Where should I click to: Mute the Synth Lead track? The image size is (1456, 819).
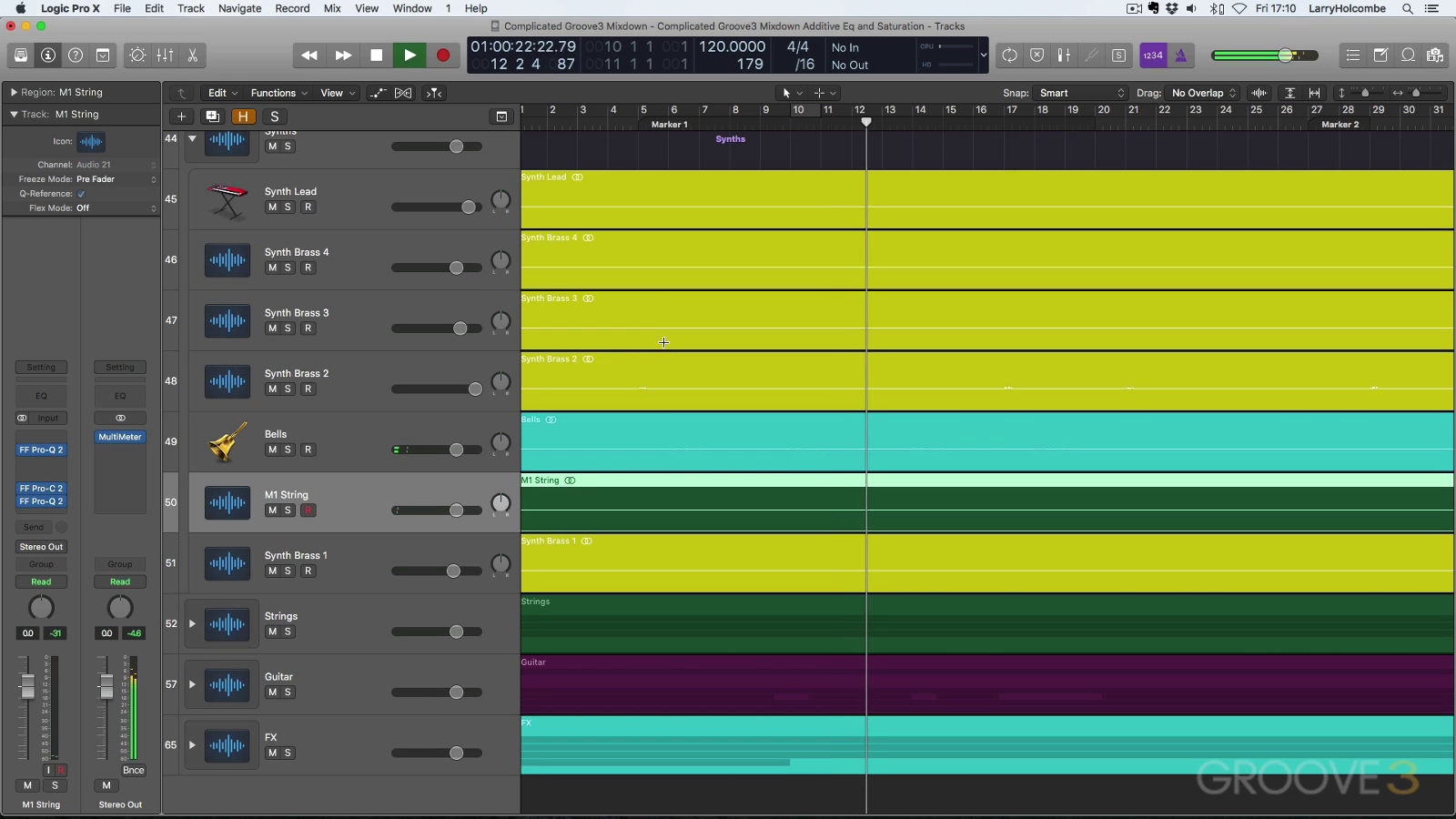point(272,207)
